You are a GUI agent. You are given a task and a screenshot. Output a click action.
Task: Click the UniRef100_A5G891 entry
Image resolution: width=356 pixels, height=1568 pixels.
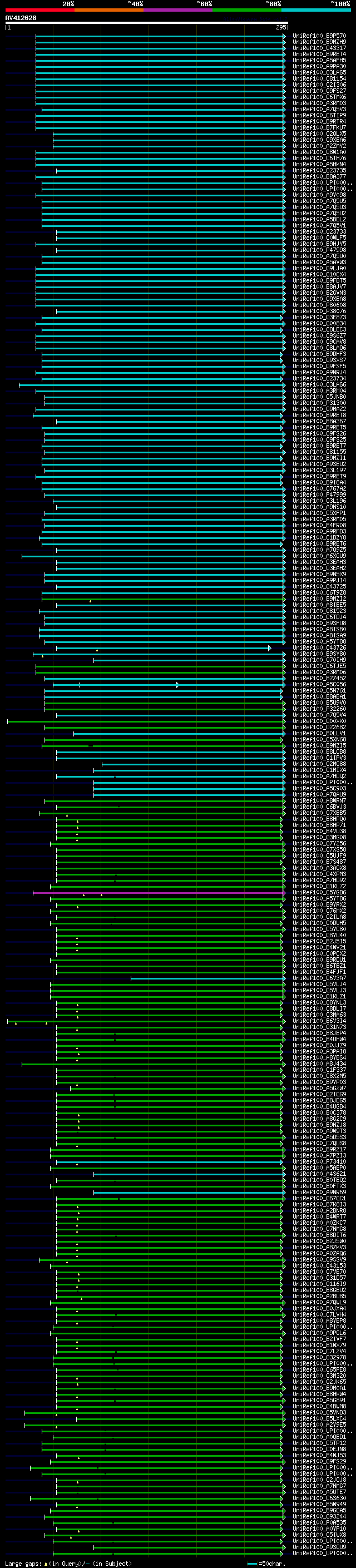point(319,1401)
